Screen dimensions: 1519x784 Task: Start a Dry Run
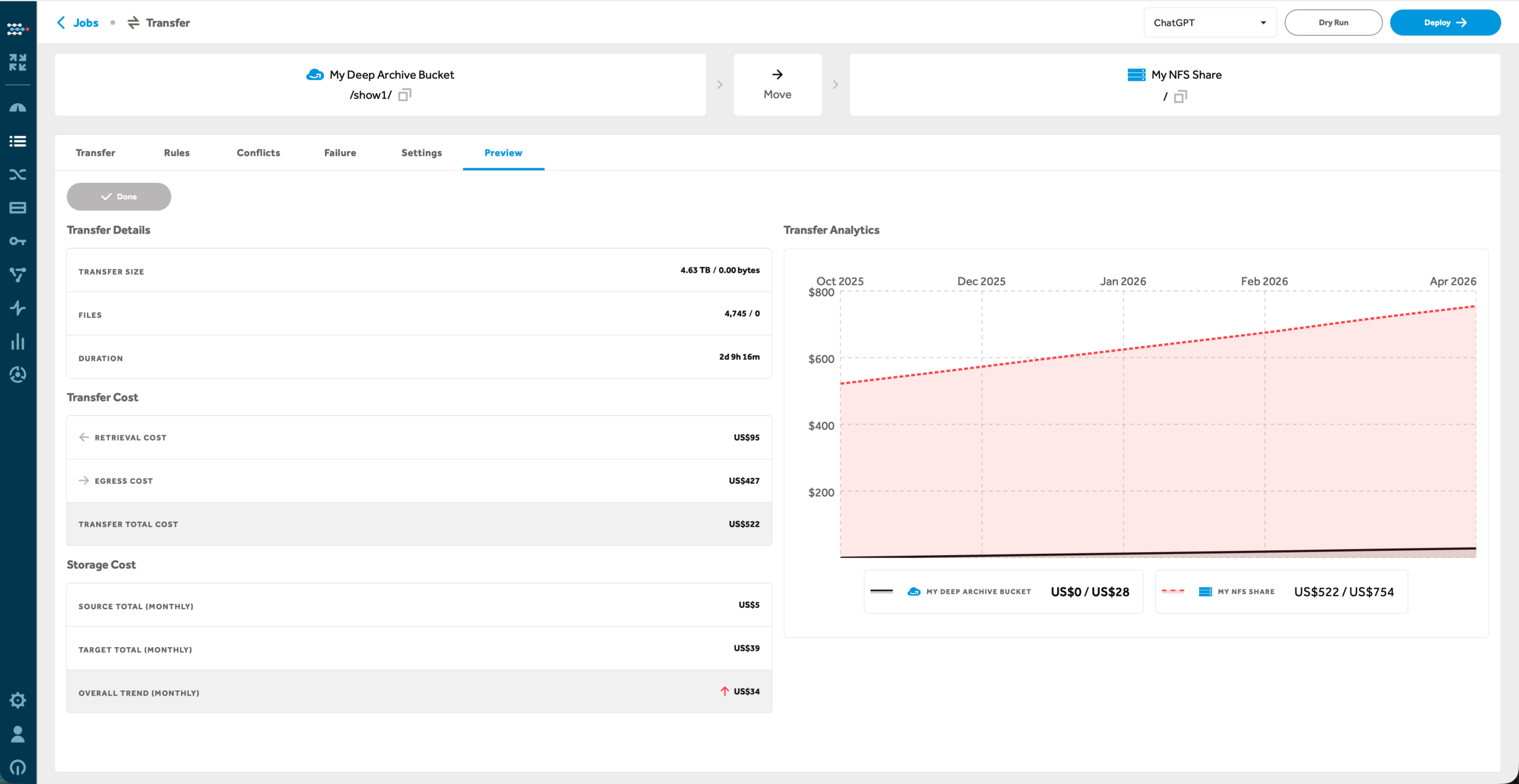[x=1333, y=22]
